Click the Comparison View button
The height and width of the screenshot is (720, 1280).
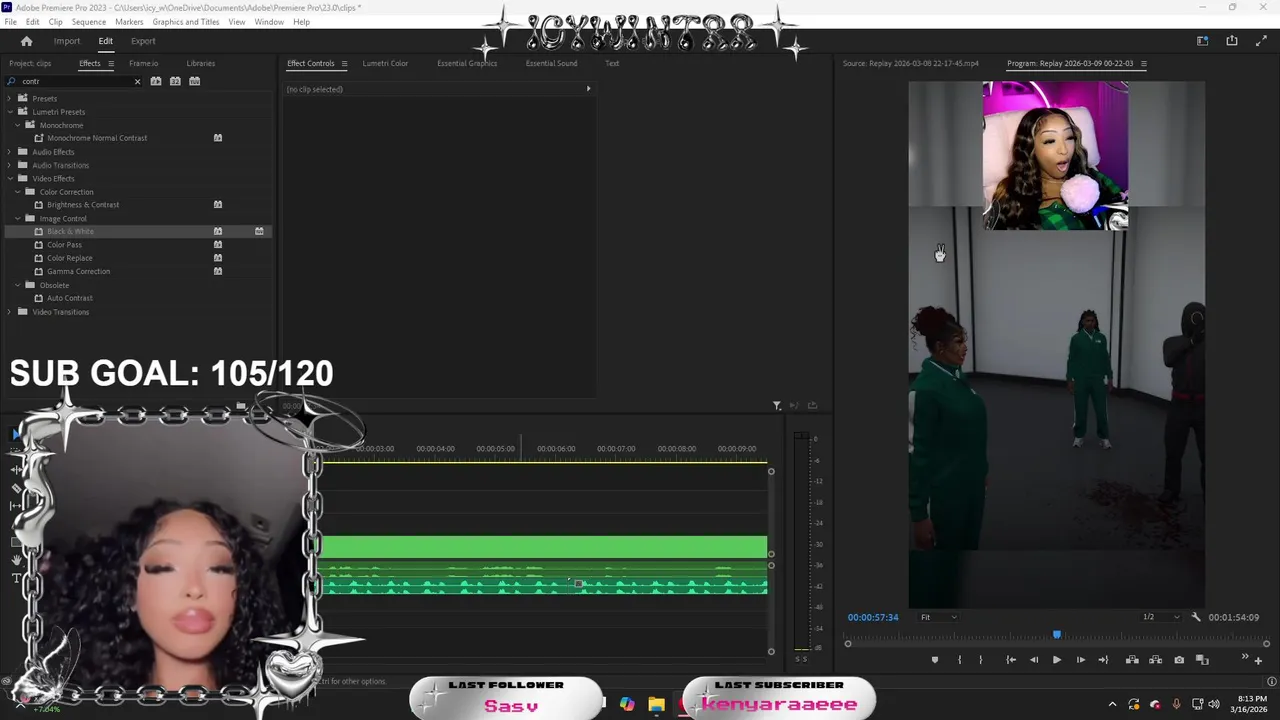[1202, 660]
